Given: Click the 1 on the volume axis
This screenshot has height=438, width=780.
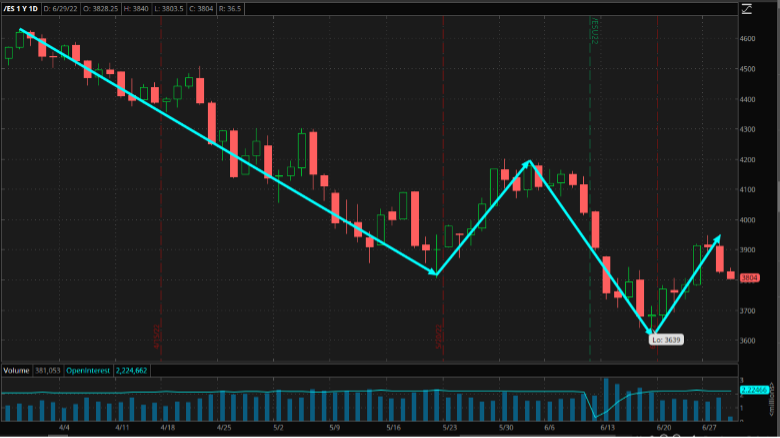Looking at the screenshot, I should pyautogui.click(x=742, y=408).
